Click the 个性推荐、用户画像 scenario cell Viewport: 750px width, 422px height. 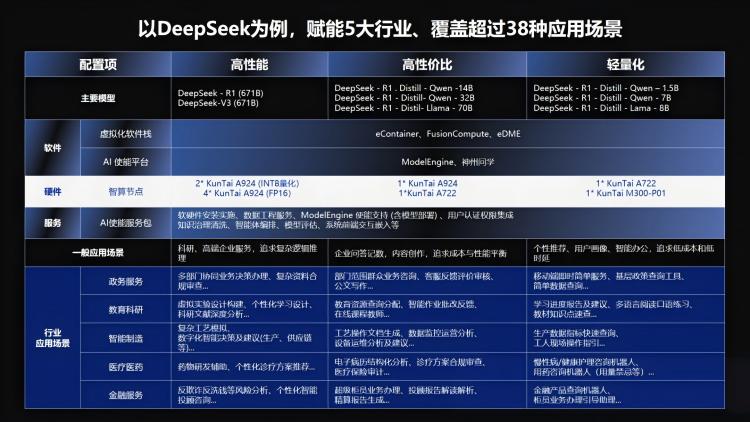click(624, 253)
